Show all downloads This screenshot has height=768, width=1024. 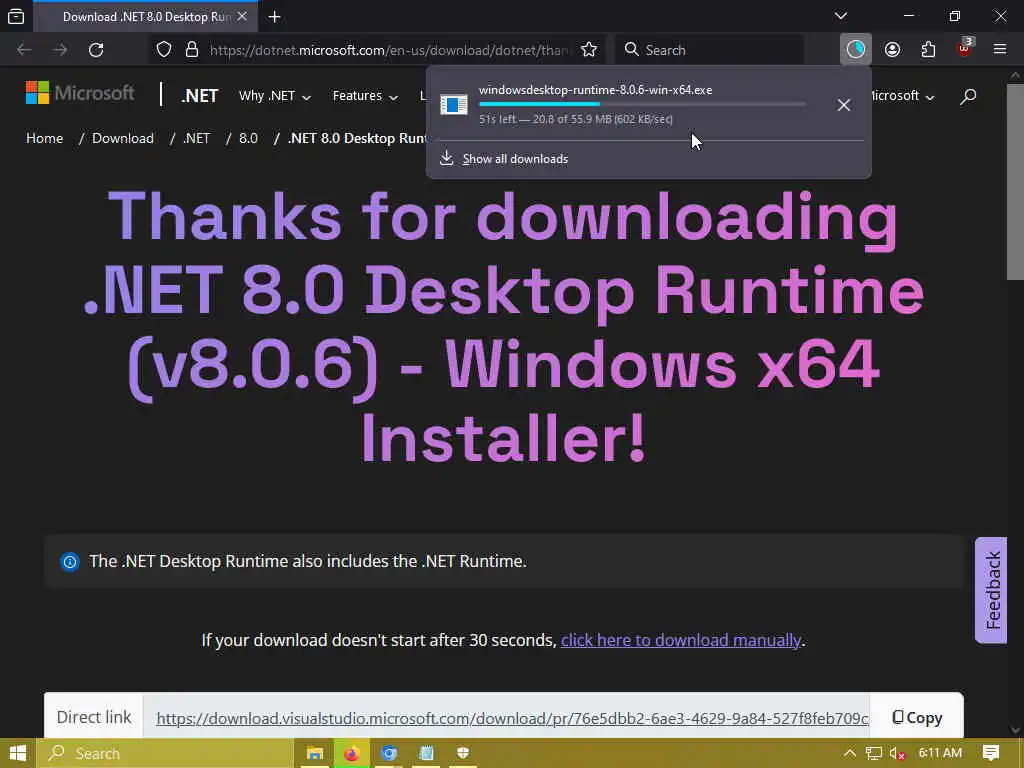[515, 159]
